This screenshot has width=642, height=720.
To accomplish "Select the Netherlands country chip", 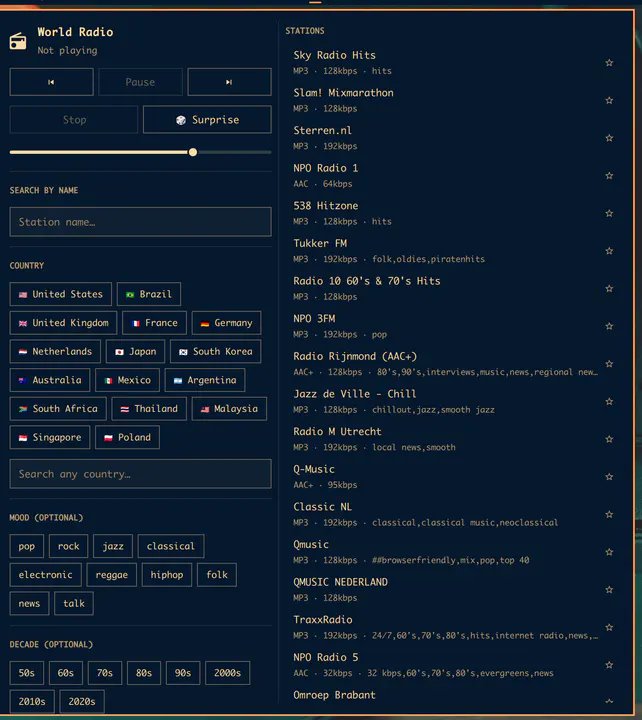I will point(55,352).
